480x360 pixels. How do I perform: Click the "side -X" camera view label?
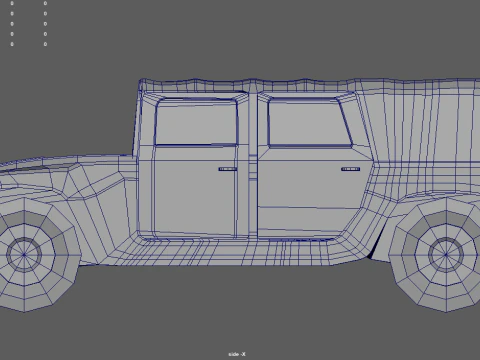tap(237, 354)
